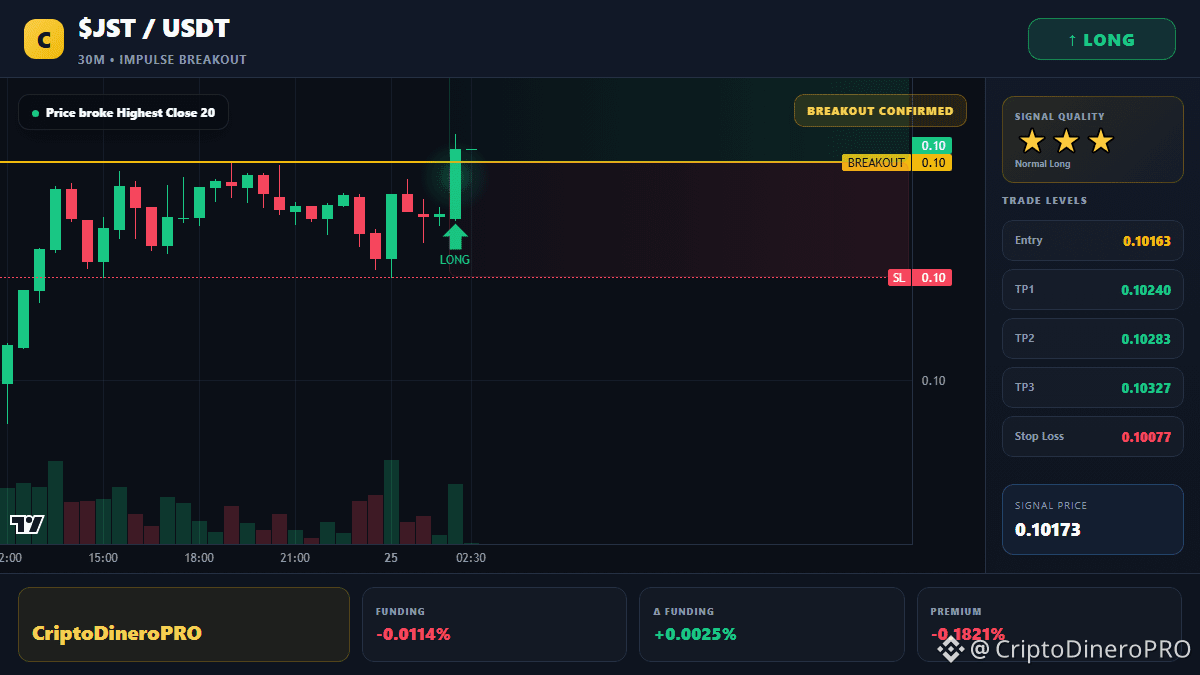Click the 30M • IMPULSE BREAKOUT subtitle

point(162,60)
